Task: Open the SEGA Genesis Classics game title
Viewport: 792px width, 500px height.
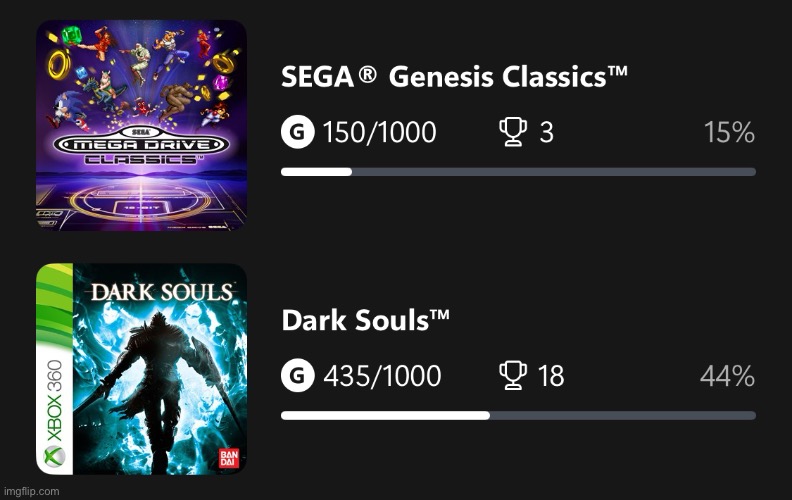Action: pos(455,78)
